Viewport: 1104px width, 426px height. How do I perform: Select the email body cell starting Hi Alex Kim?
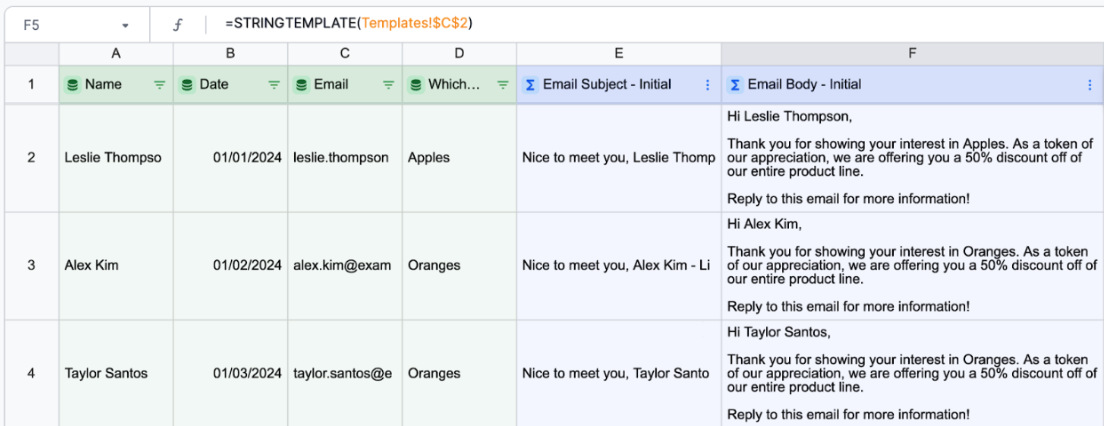912,265
